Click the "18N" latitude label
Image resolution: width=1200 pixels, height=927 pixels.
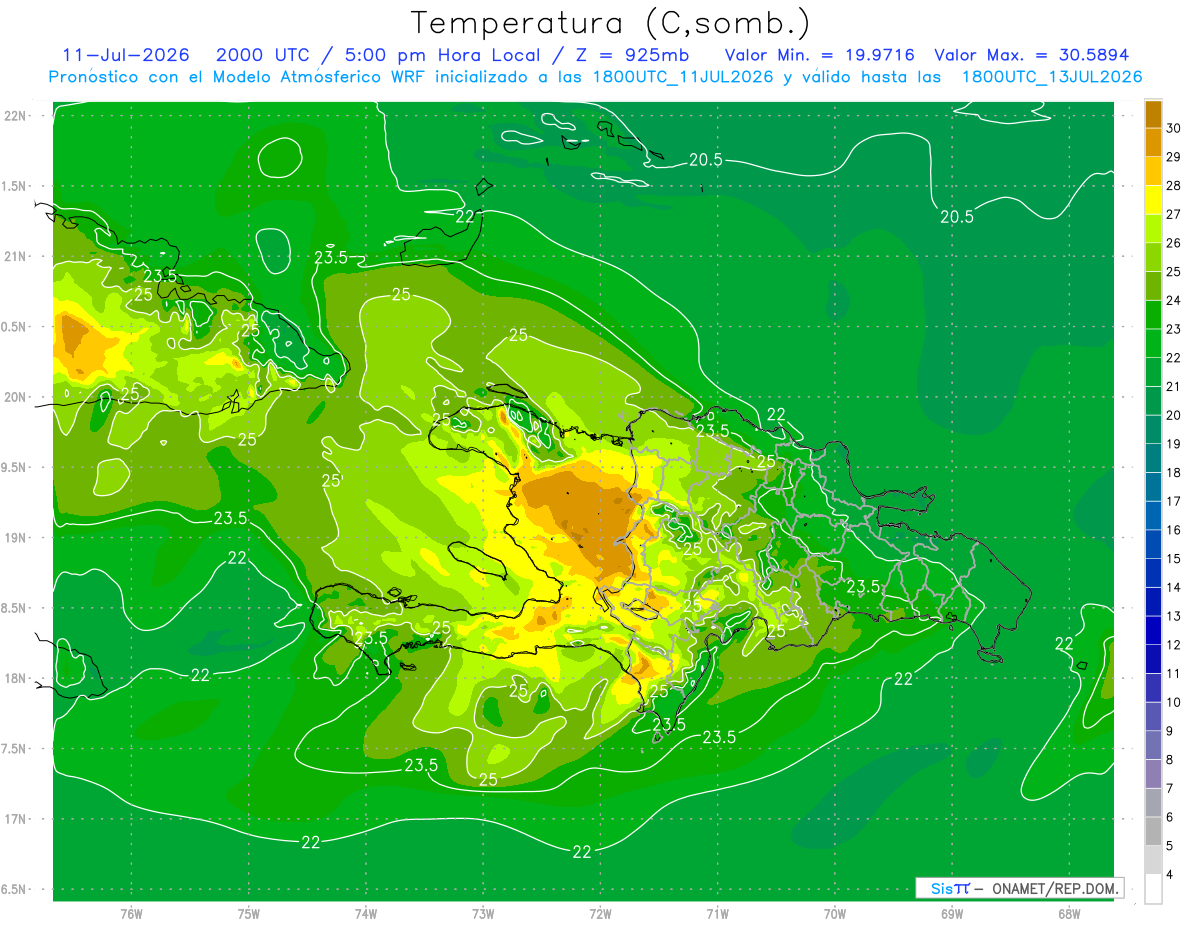(15, 678)
